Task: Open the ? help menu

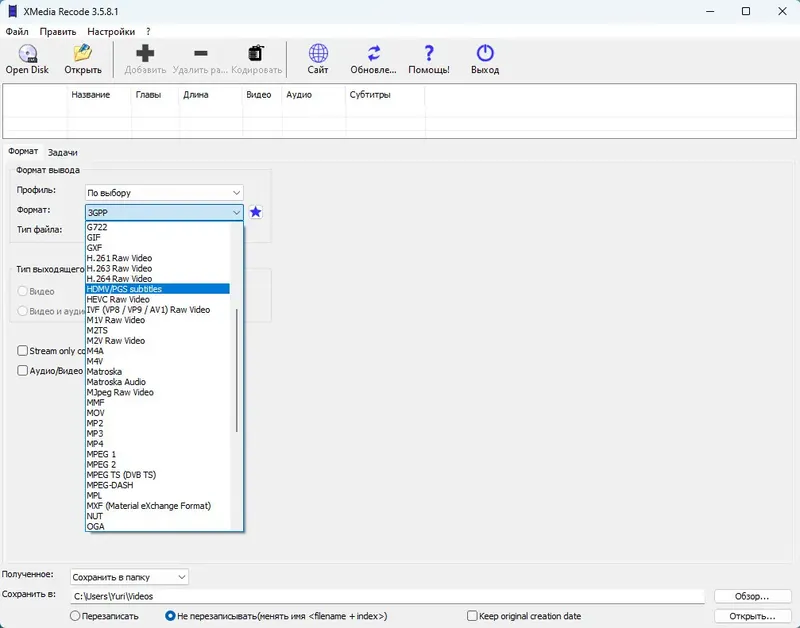Action: coord(148,32)
